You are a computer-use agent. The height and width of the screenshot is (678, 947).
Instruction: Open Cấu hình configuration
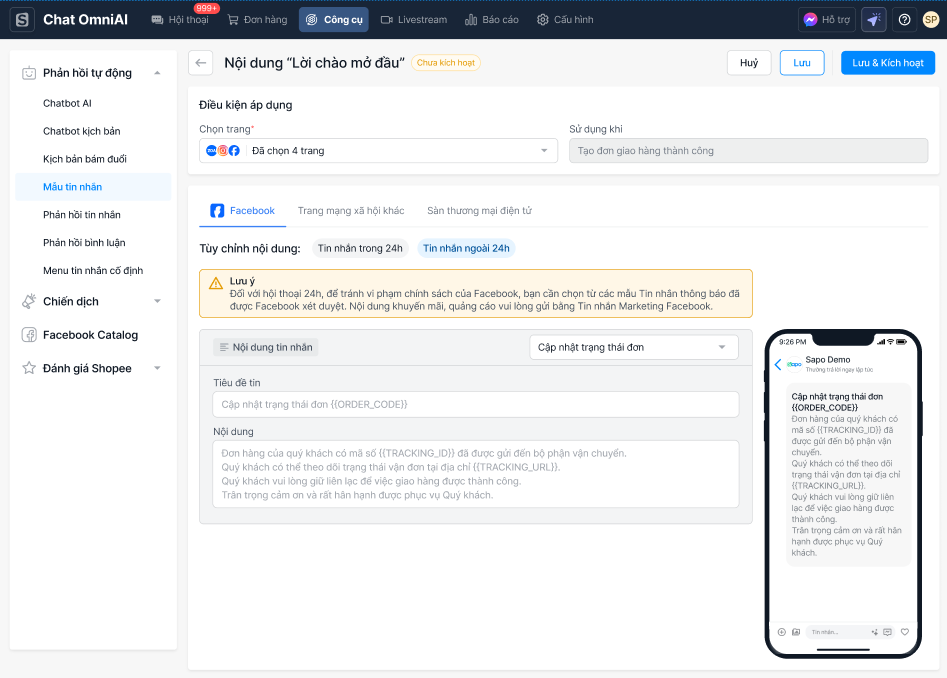pos(565,19)
